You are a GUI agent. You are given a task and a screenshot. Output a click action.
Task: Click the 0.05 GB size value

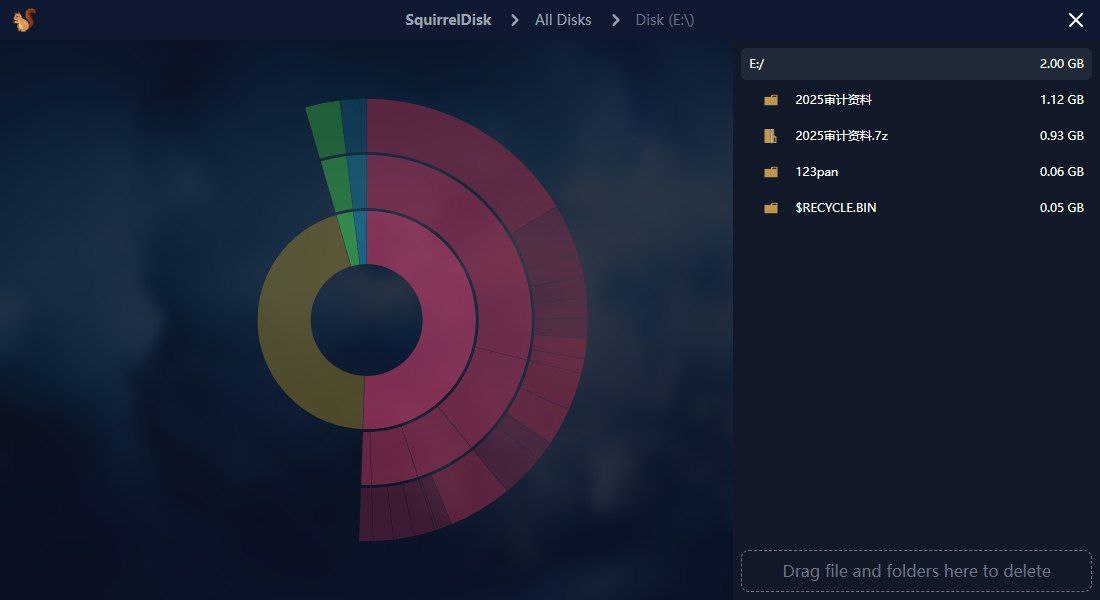coord(1061,208)
